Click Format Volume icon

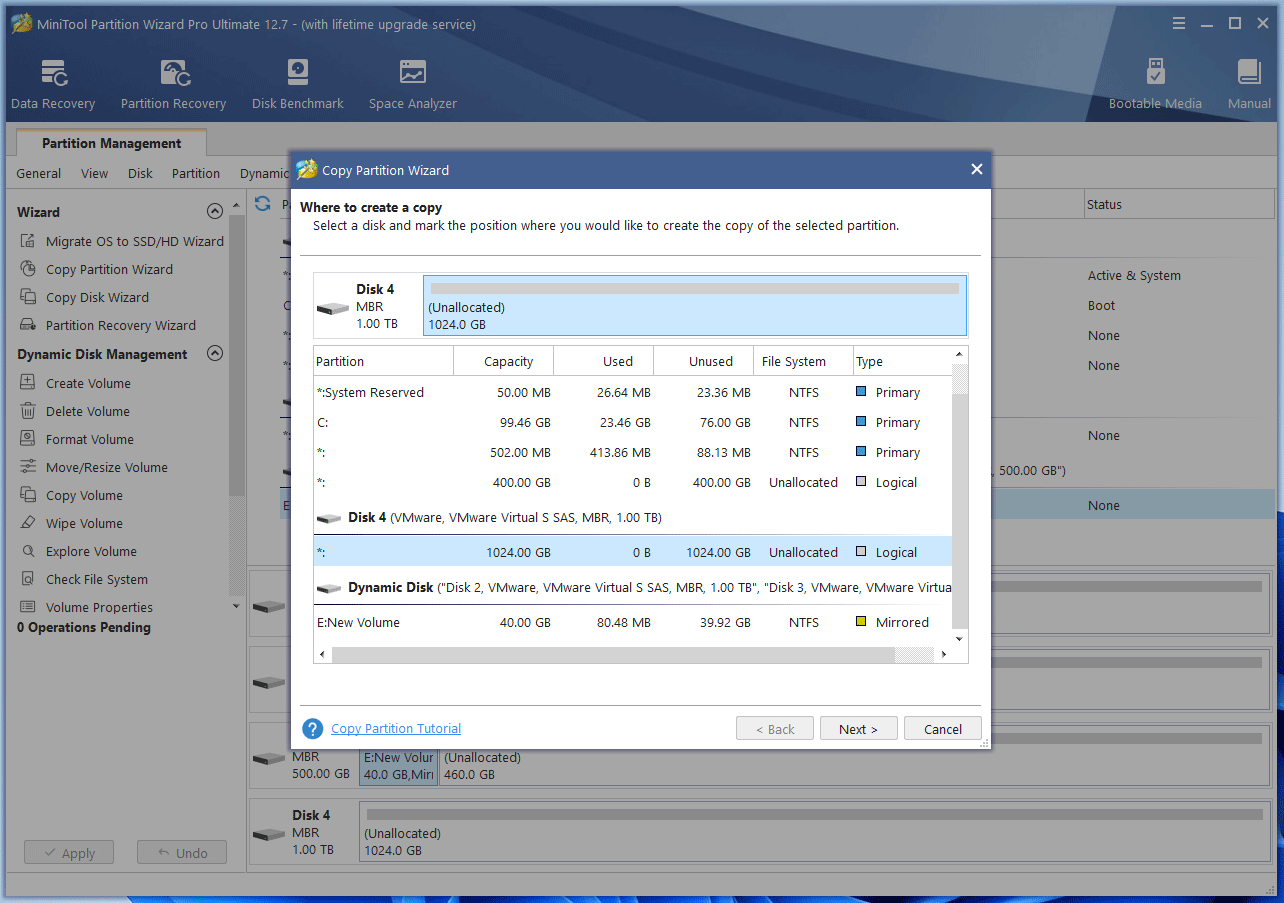tap(27, 439)
